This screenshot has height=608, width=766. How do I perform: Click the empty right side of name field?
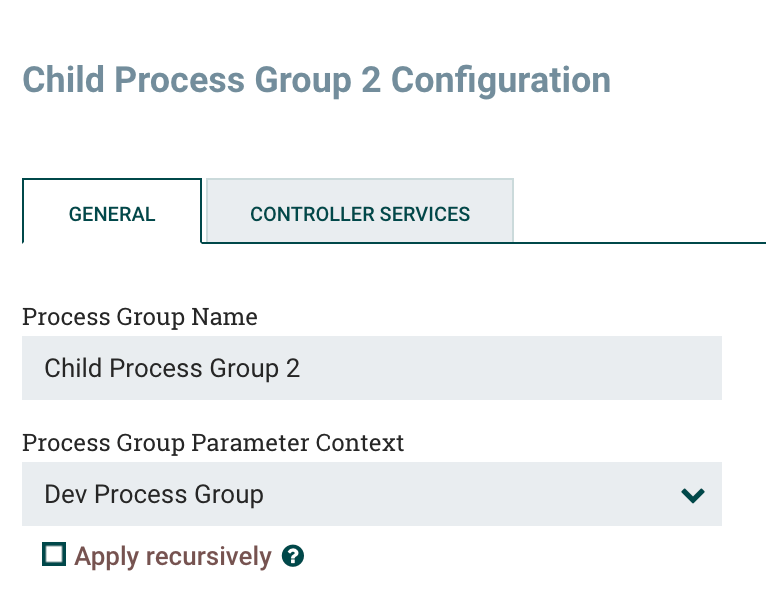tap(600, 368)
